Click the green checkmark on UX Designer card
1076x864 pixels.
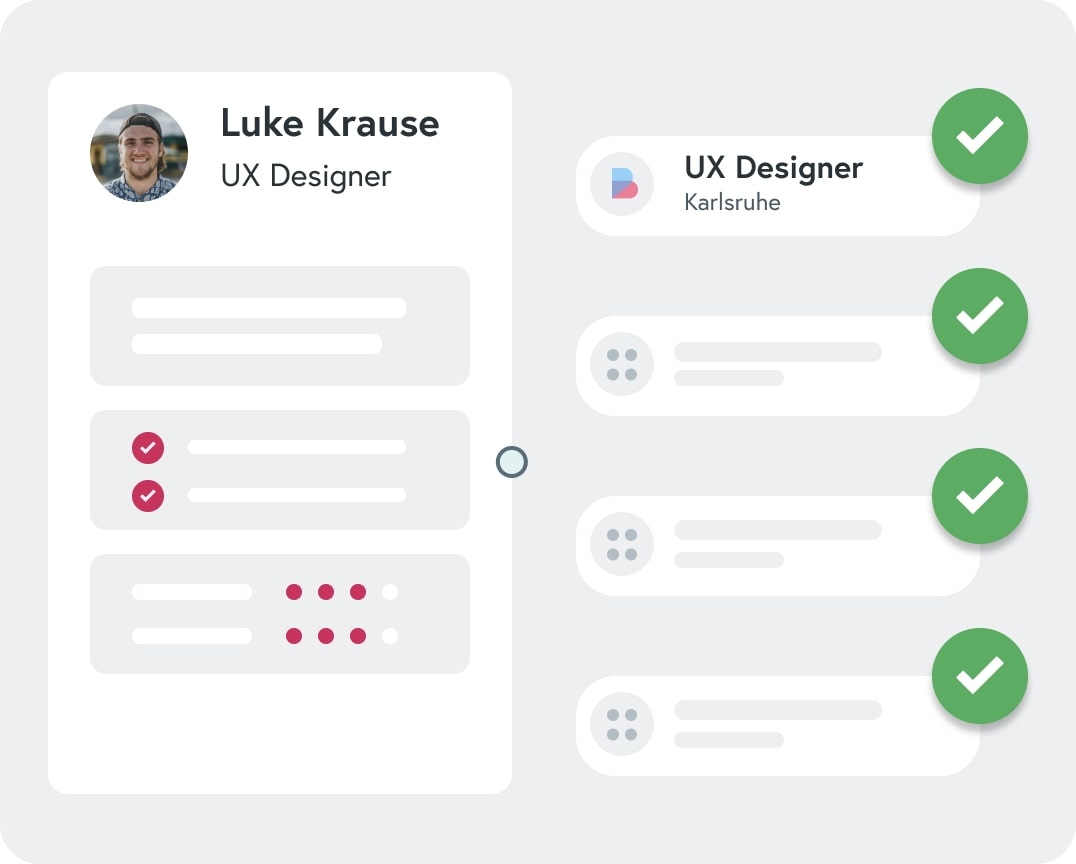[x=979, y=136]
